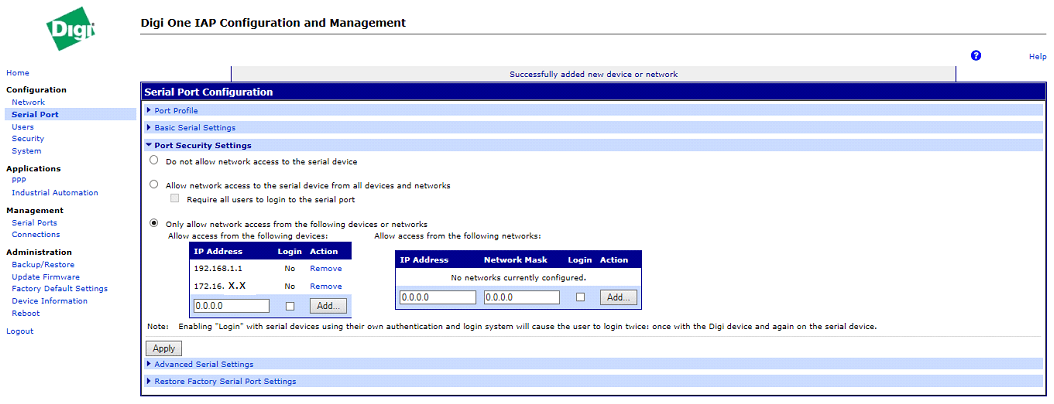
Task: Tick the Login checkbox in devices table
Action: (x=290, y=306)
